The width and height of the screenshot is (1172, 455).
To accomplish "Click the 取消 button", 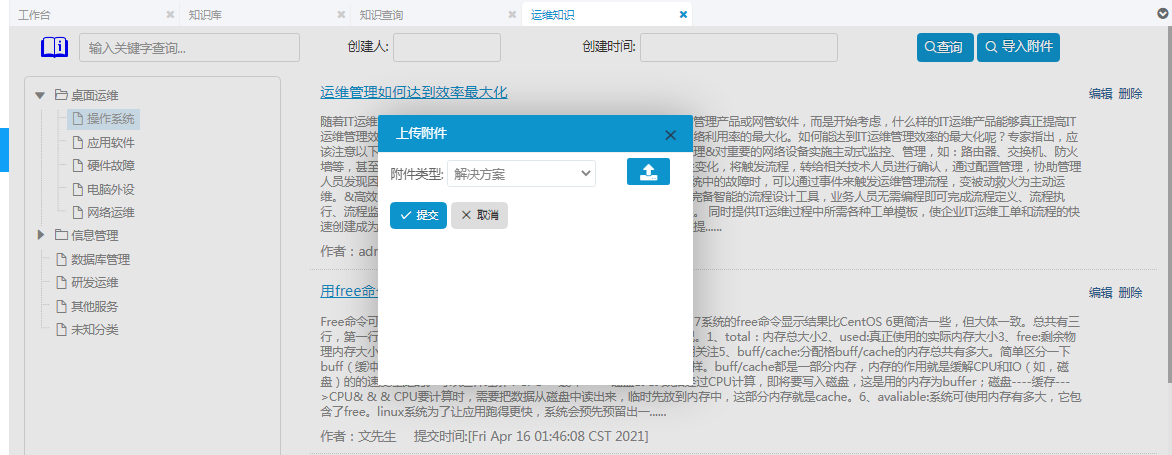I will (x=479, y=215).
